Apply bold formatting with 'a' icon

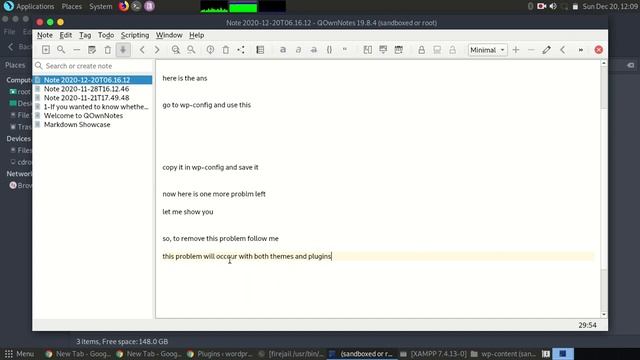point(282,50)
